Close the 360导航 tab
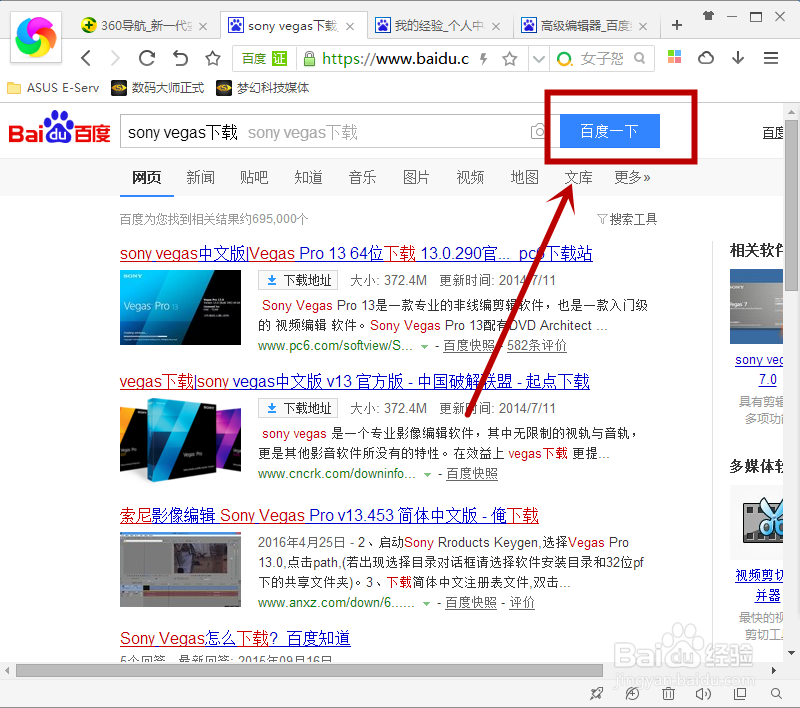The width and height of the screenshot is (800, 708). 203,26
